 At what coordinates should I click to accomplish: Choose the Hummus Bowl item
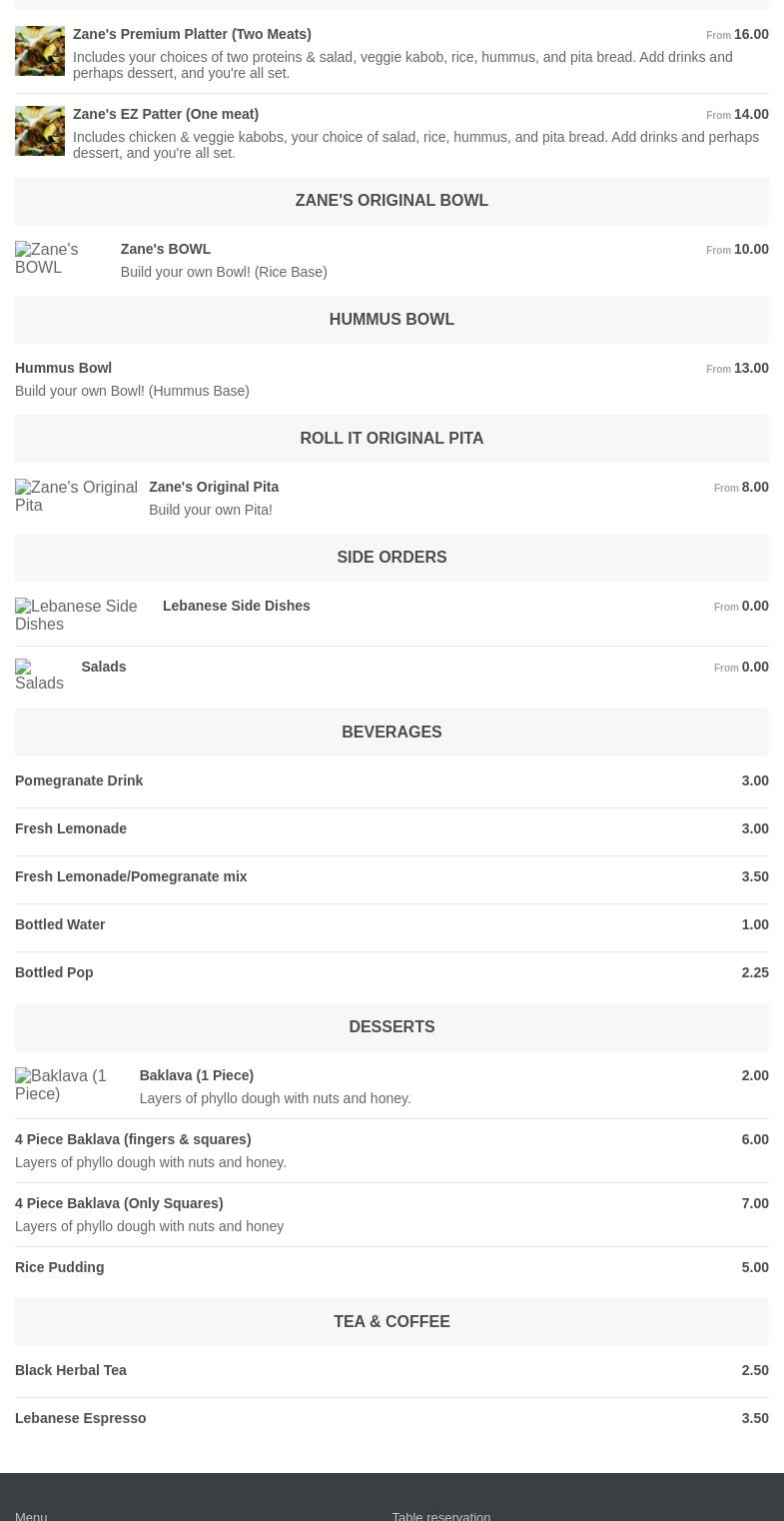[63, 368]
